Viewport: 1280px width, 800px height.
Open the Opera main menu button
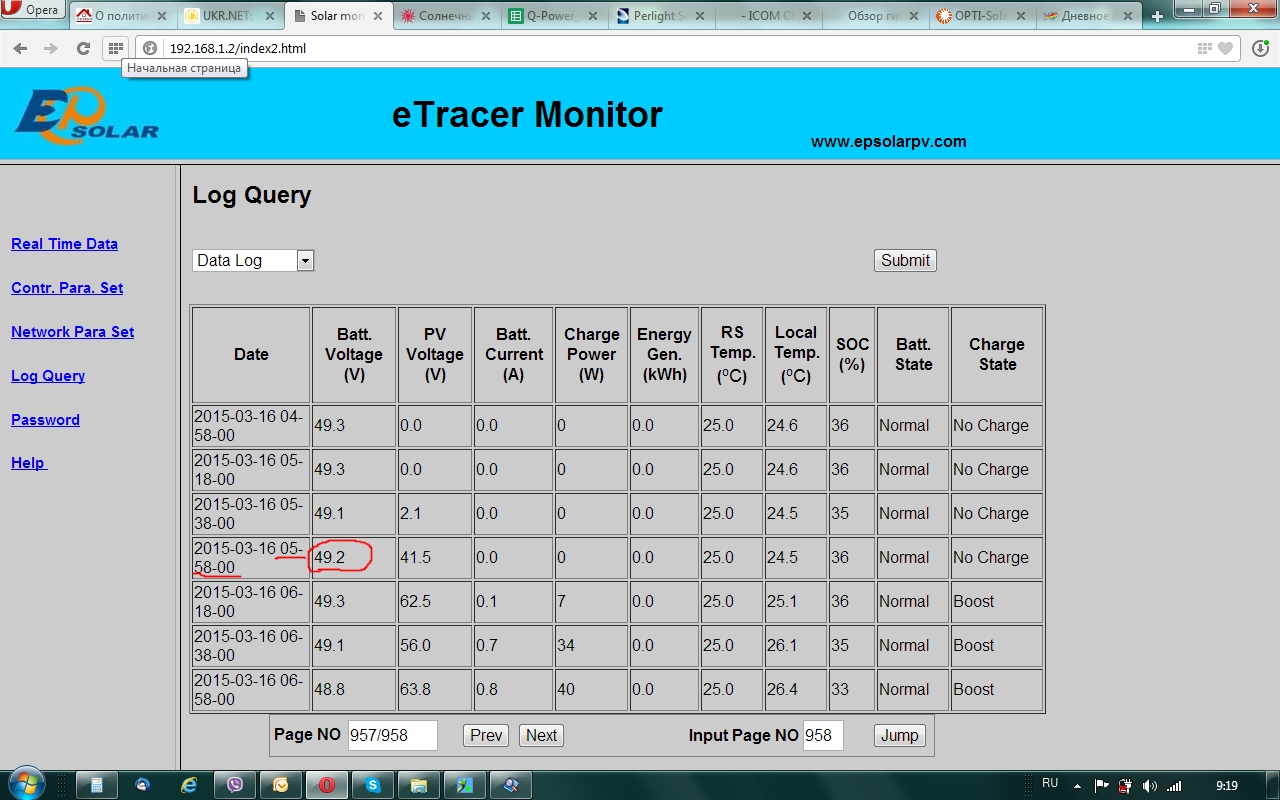[32, 10]
